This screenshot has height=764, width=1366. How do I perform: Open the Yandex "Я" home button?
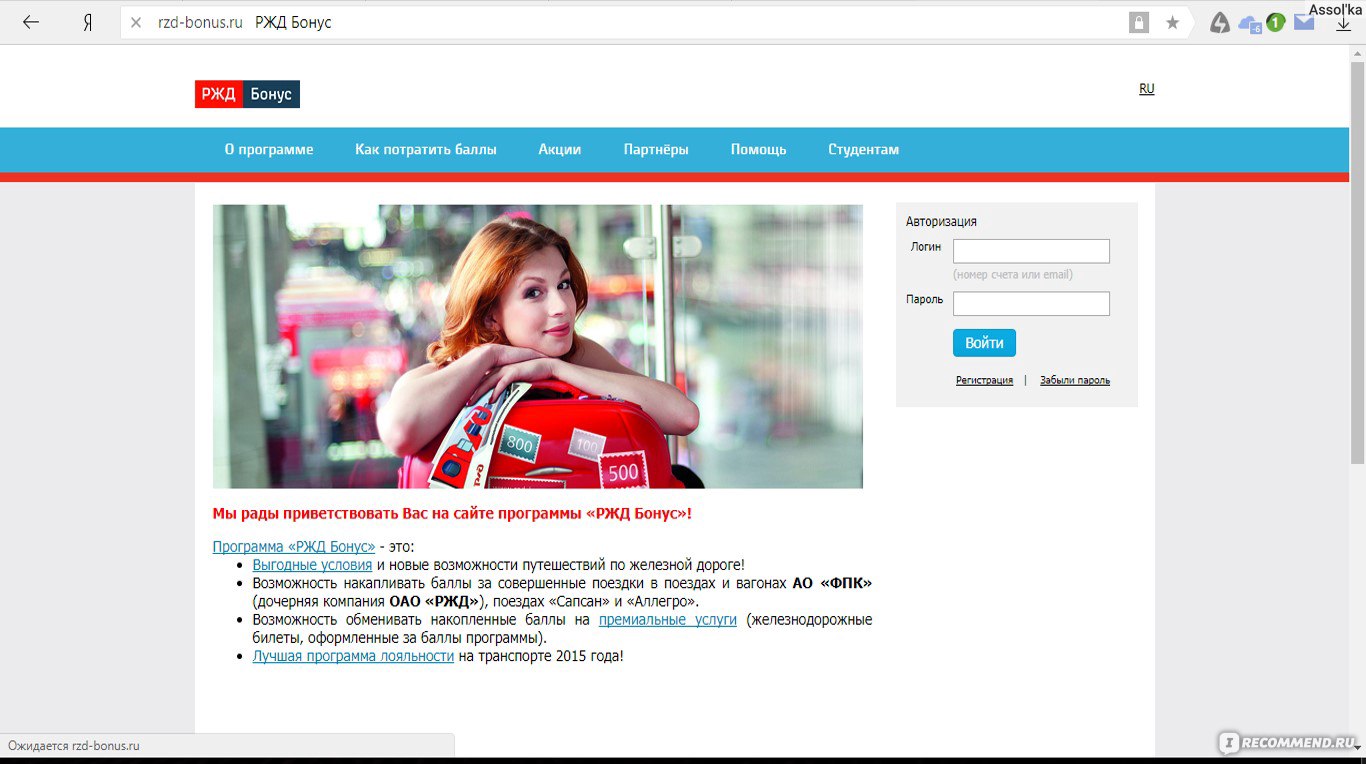point(88,22)
